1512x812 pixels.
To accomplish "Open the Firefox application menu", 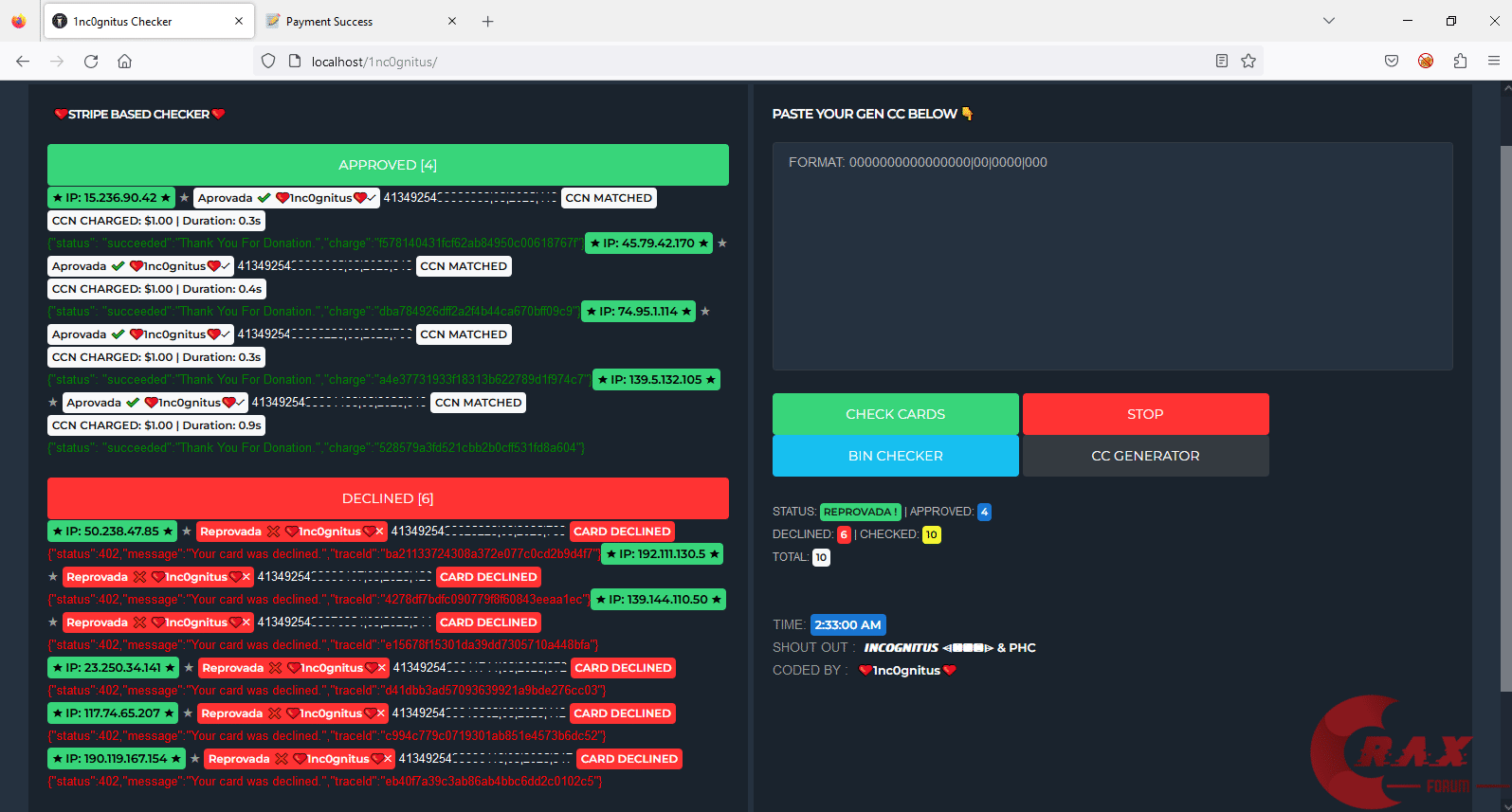I will click(x=1494, y=62).
